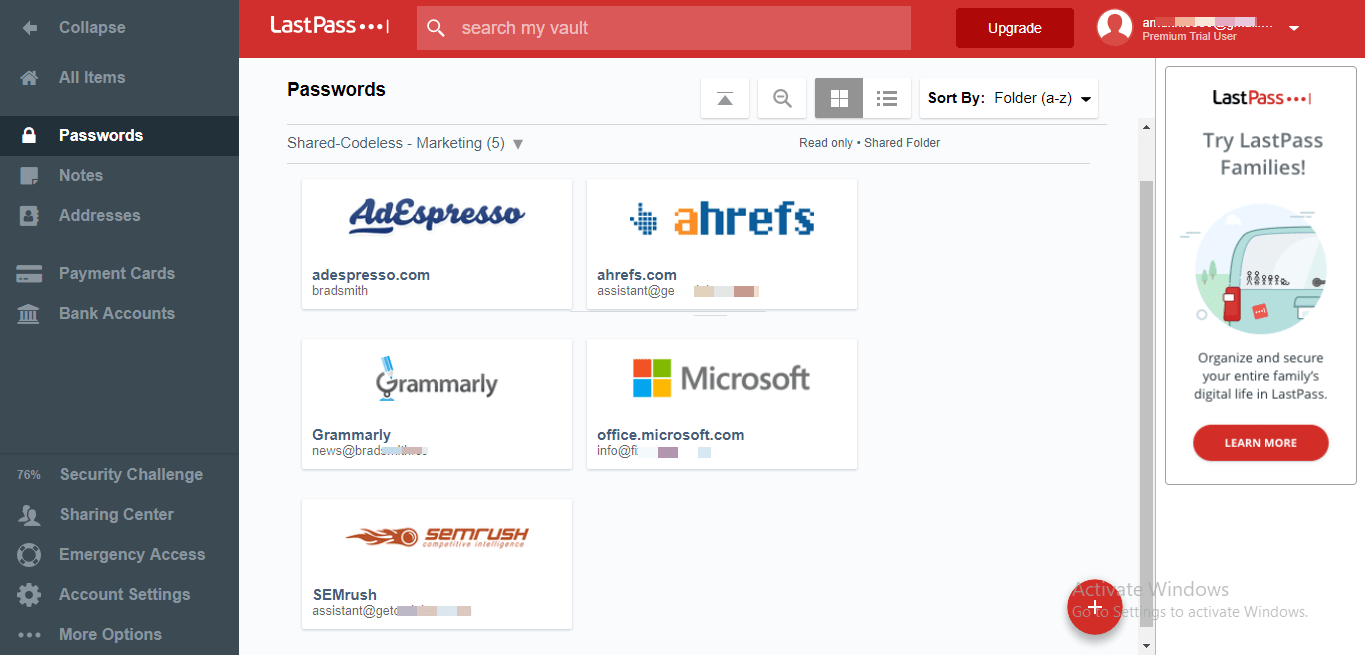Select Payment Cards in sidebar
The height and width of the screenshot is (655, 1365).
coord(117,274)
